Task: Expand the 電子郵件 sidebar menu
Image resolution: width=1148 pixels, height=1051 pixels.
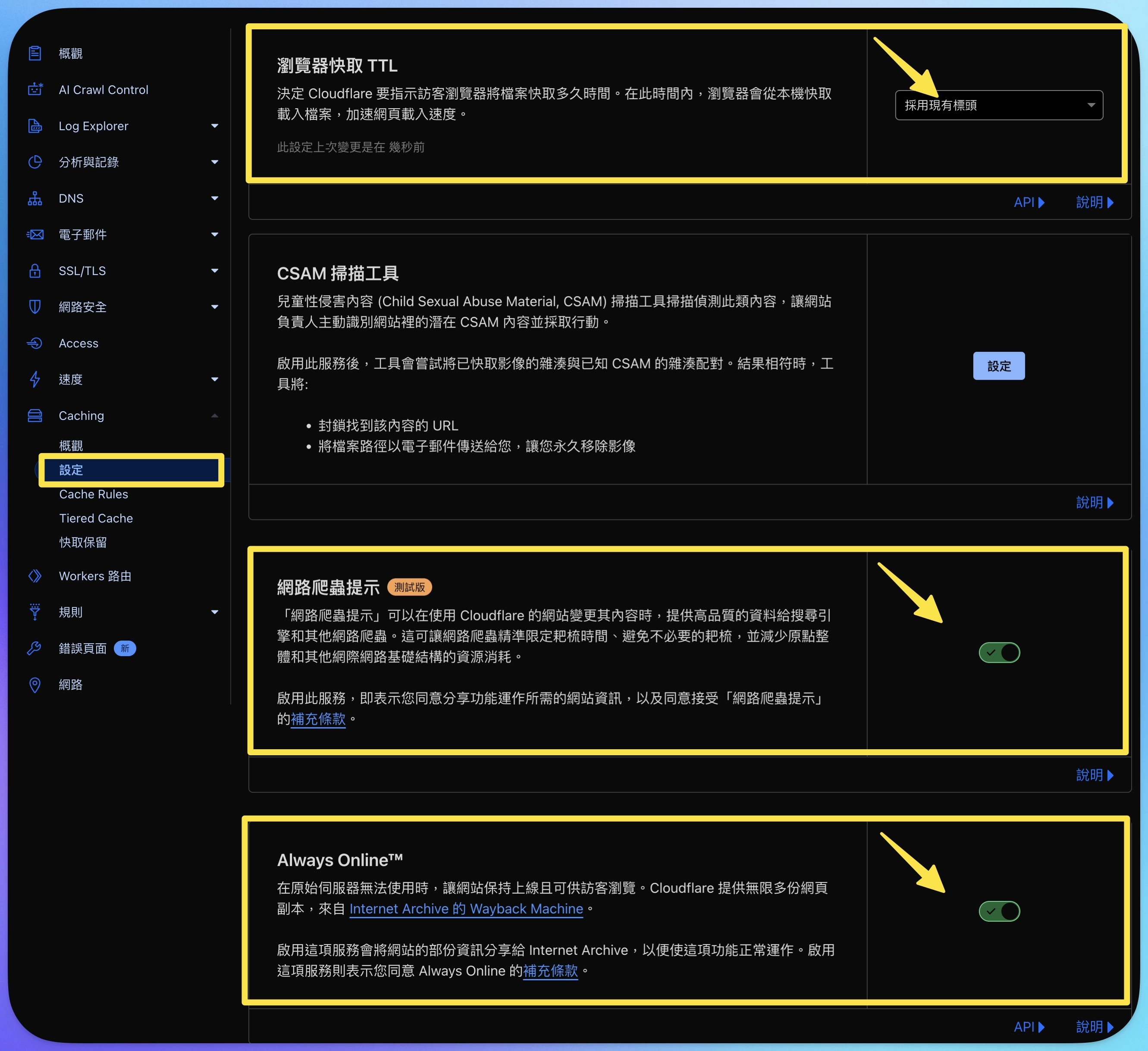Action: 214,235
